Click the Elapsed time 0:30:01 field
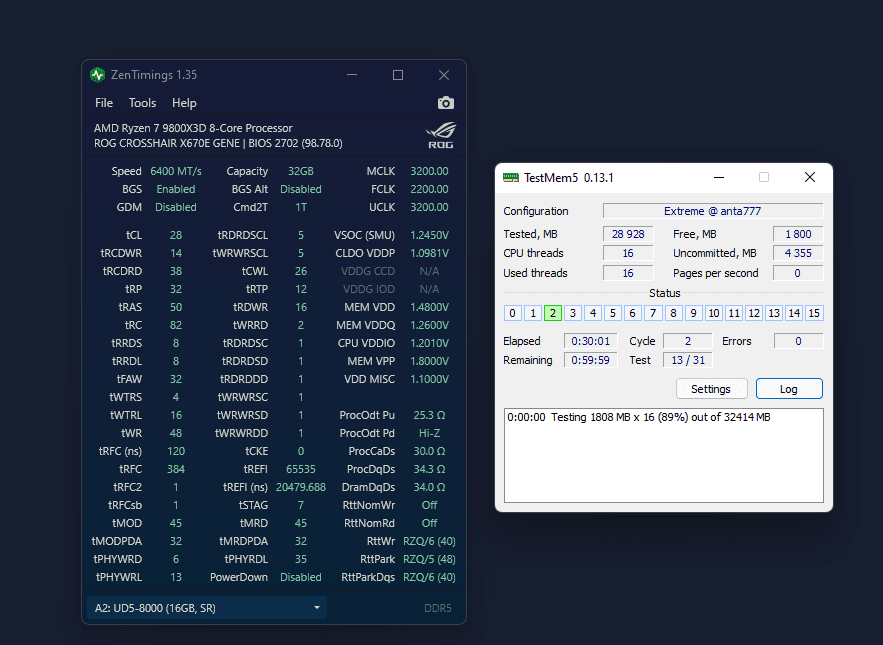The image size is (883, 645). pyautogui.click(x=591, y=341)
